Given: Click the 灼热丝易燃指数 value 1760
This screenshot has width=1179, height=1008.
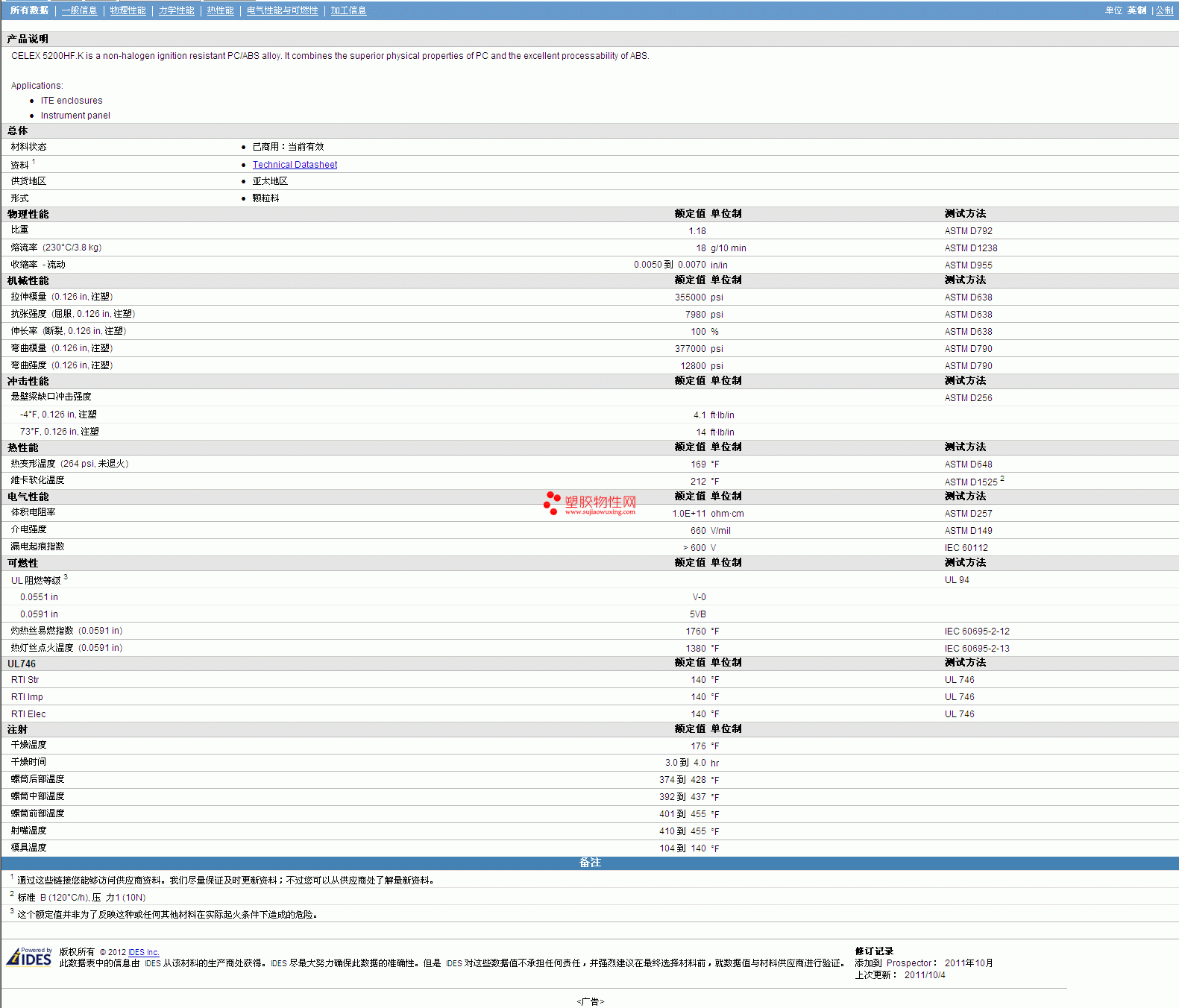Looking at the screenshot, I should click(696, 631).
